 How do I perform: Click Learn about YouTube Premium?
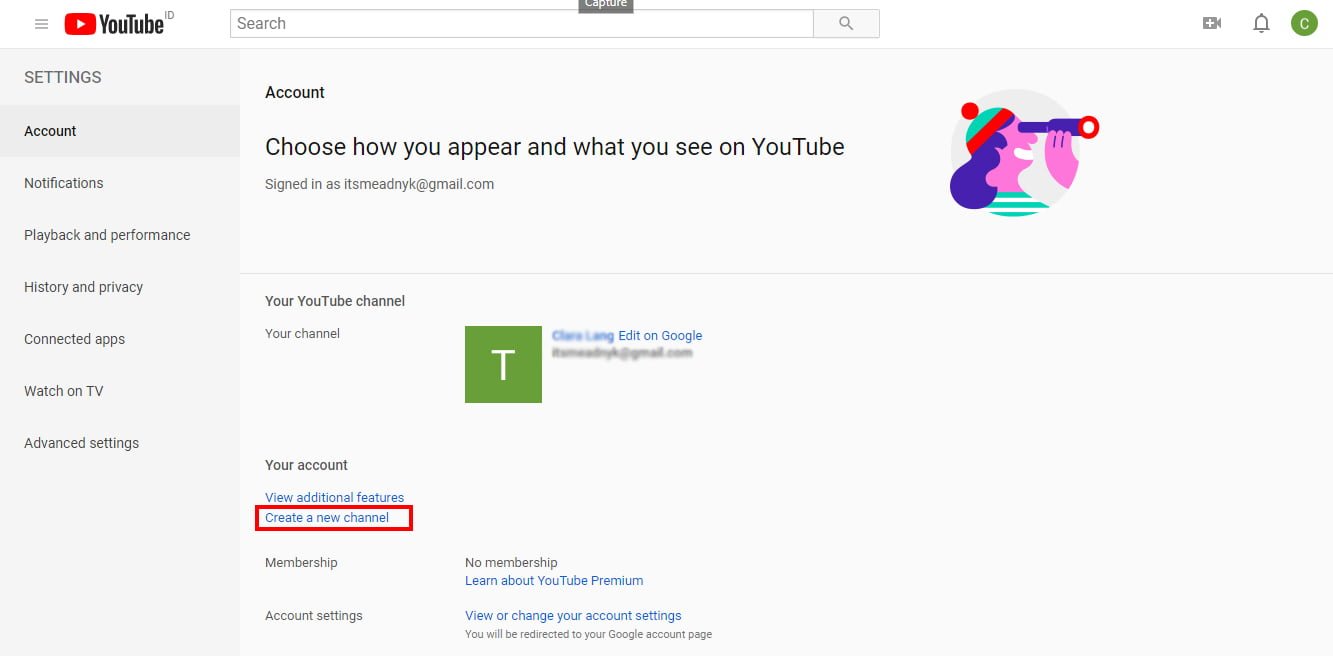tap(554, 580)
